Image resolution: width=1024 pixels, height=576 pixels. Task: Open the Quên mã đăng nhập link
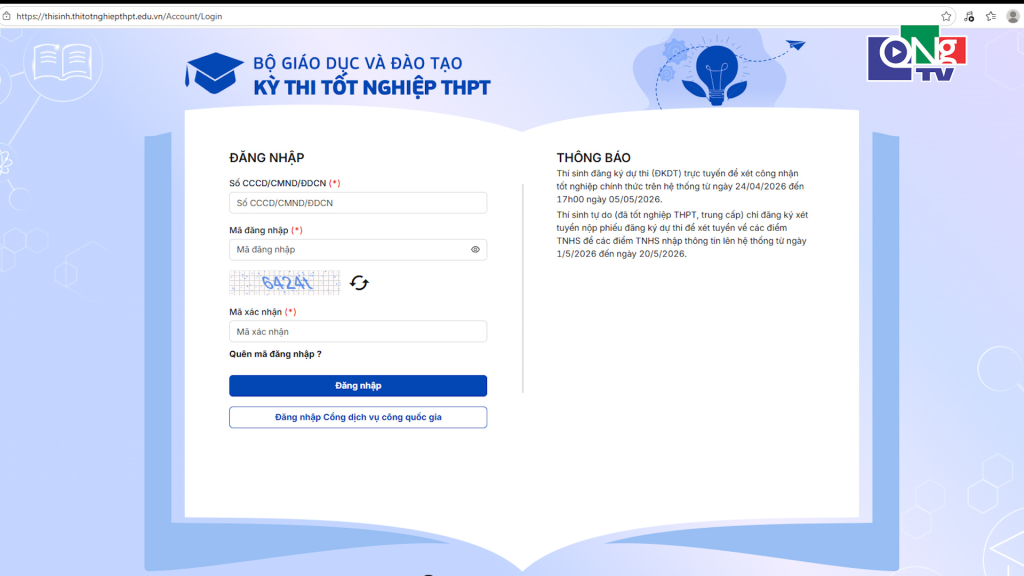click(x=275, y=354)
